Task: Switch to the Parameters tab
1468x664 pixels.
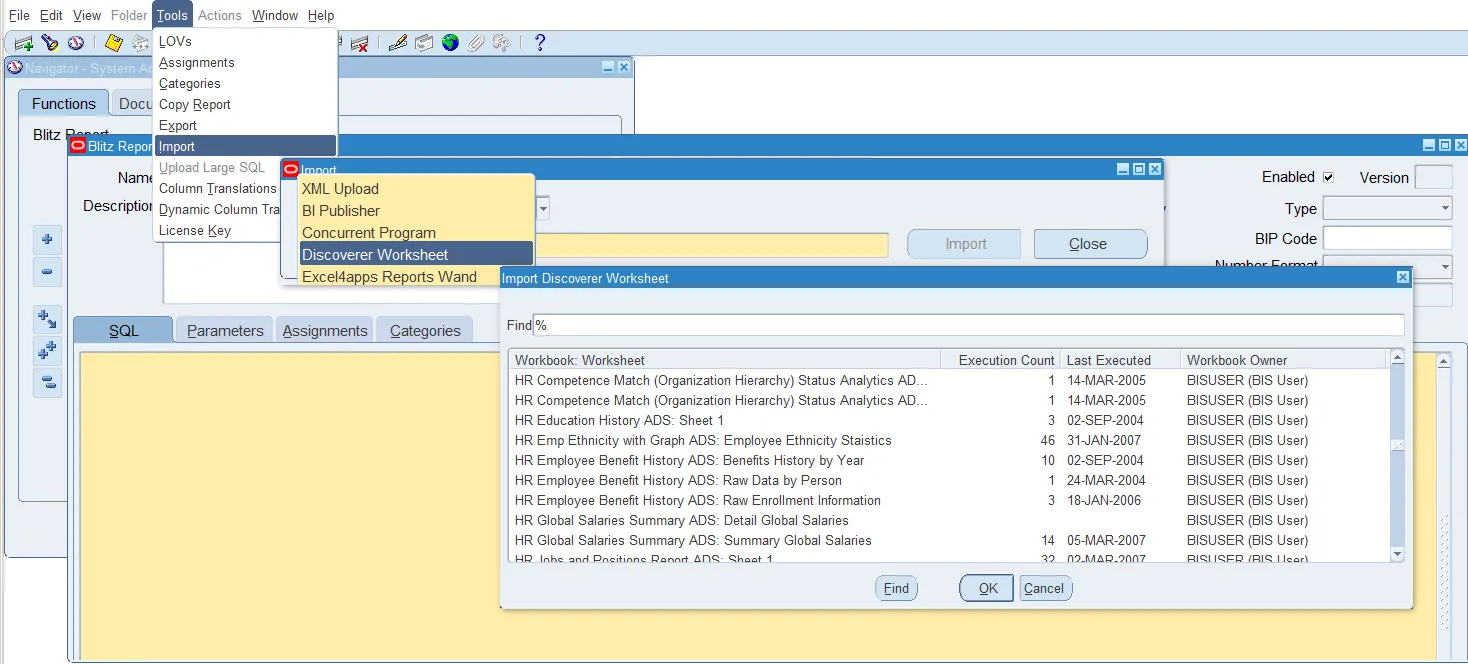Action: [225, 330]
